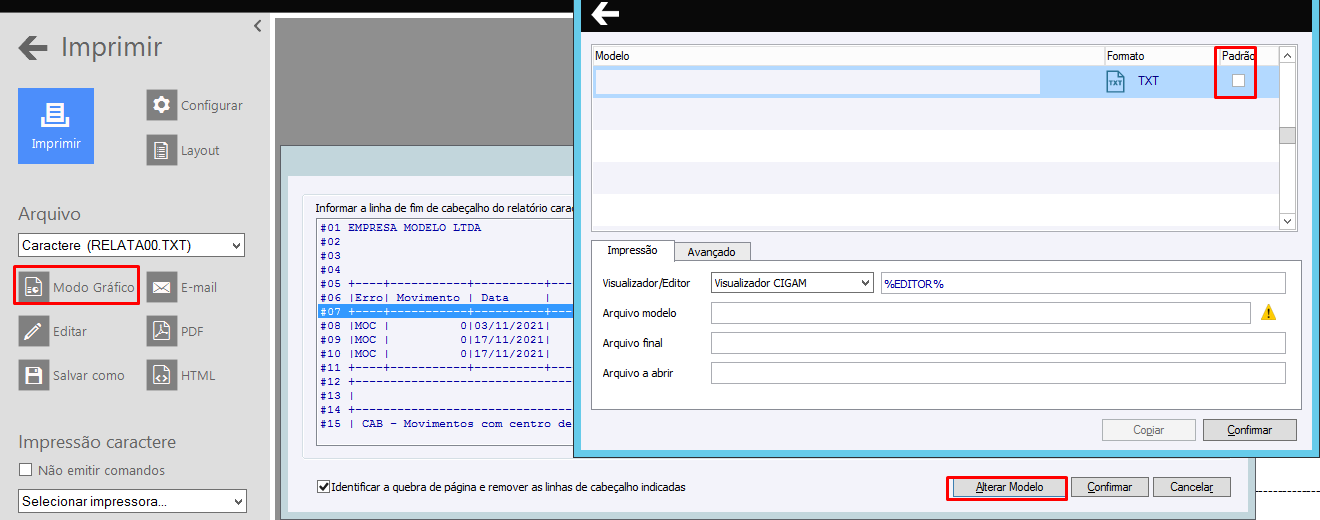Select line #01 EMPRESA MODELO LTDA
Viewport: 1320px width, 520px height.
click(443, 227)
